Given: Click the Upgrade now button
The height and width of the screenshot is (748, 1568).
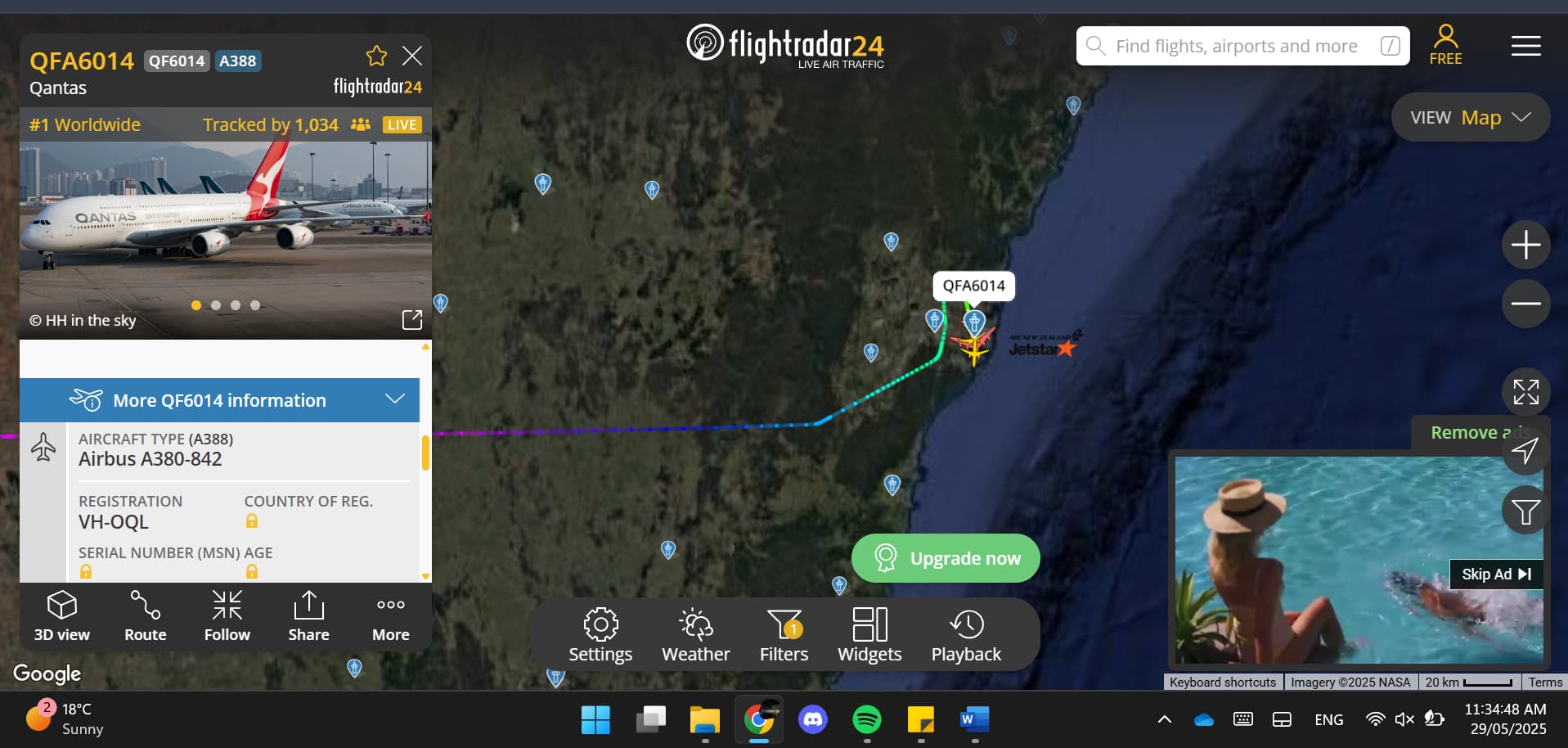Looking at the screenshot, I should point(946,558).
